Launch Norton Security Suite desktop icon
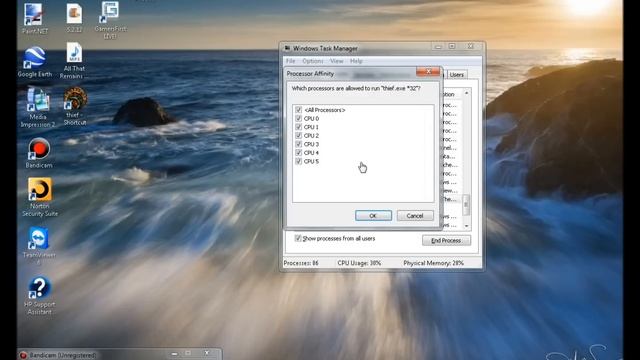The height and width of the screenshot is (360, 640). coord(40,197)
